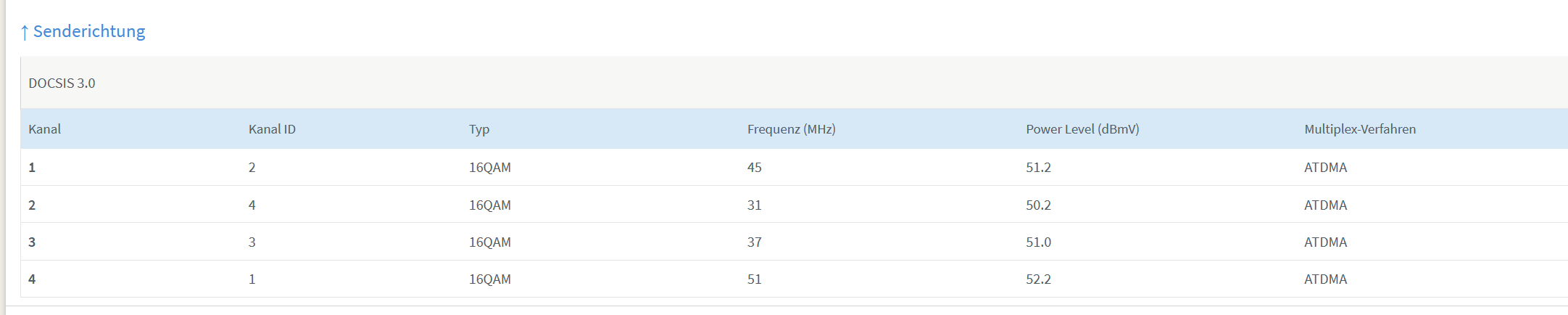Select channel row 2
Viewport: 1568px width, 315px height.
click(794, 205)
